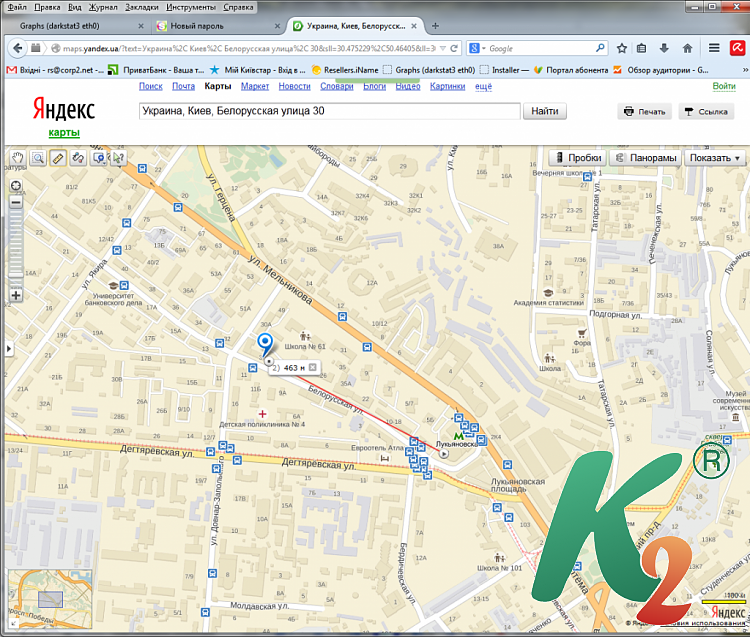Toggle the Пробки traffic layer

click(x=578, y=158)
